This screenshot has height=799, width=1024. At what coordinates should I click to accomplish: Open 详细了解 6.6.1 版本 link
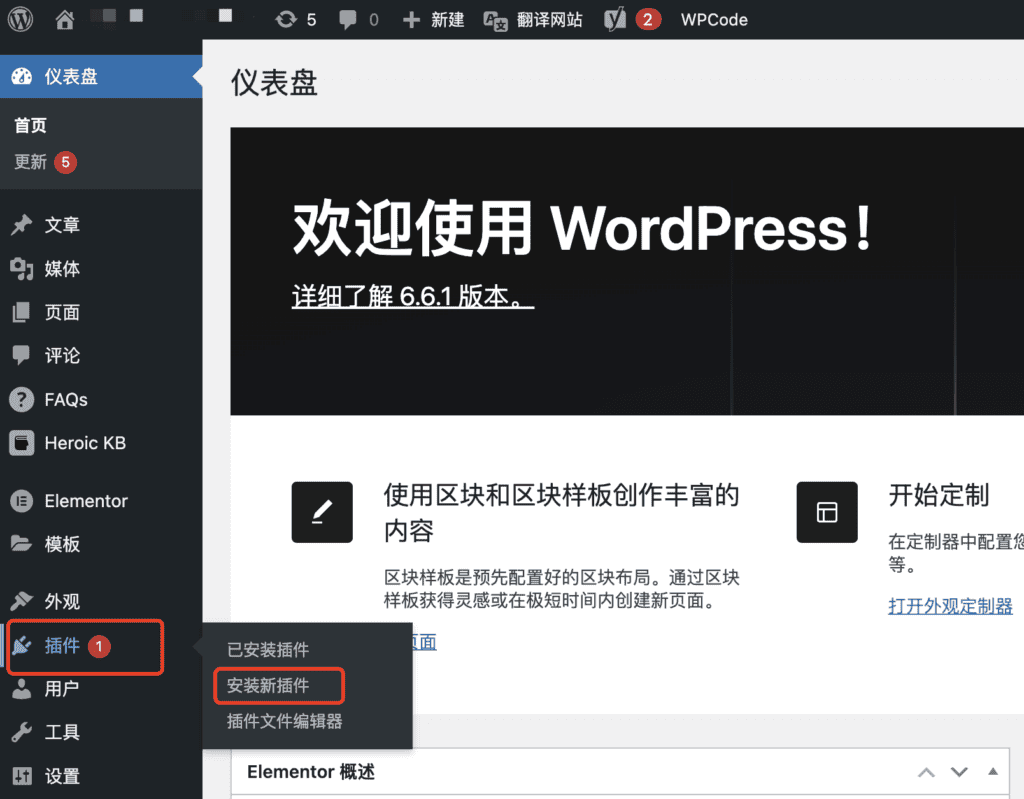(413, 296)
